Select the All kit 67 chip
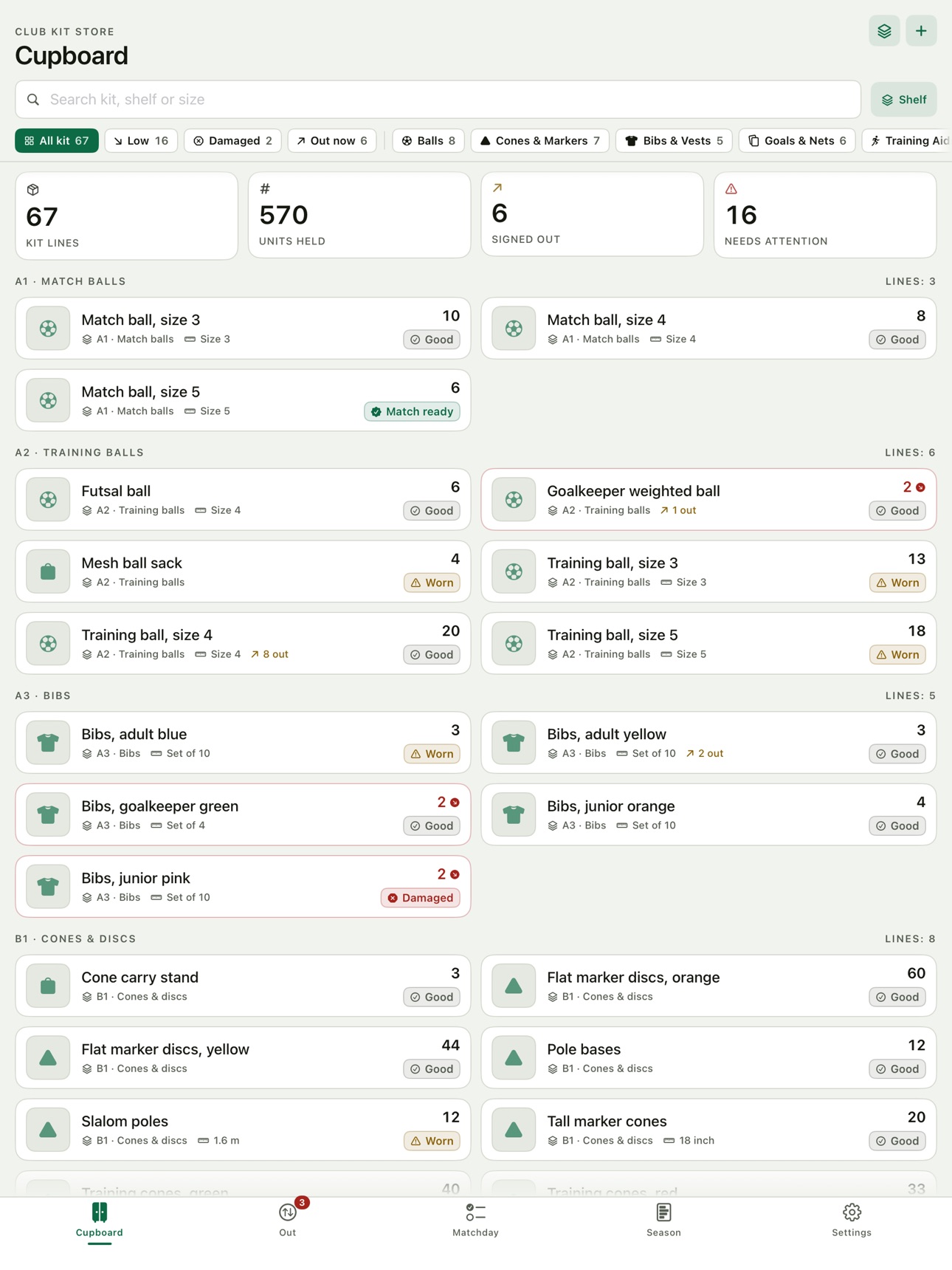This screenshot has width=952, height=1270. pos(57,141)
